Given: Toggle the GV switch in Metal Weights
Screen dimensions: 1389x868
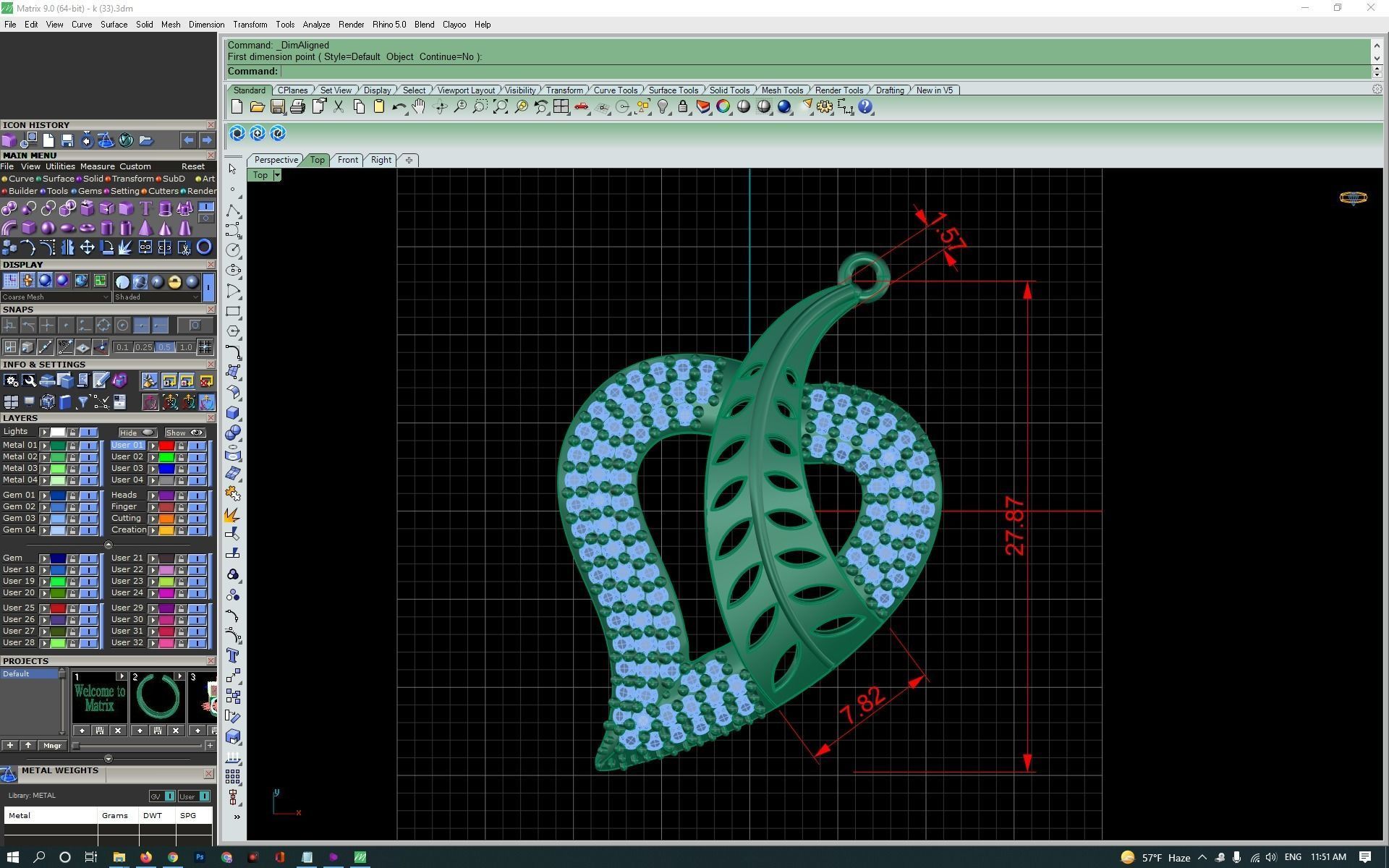Looking at the screenshot, I should coord(169,796).
